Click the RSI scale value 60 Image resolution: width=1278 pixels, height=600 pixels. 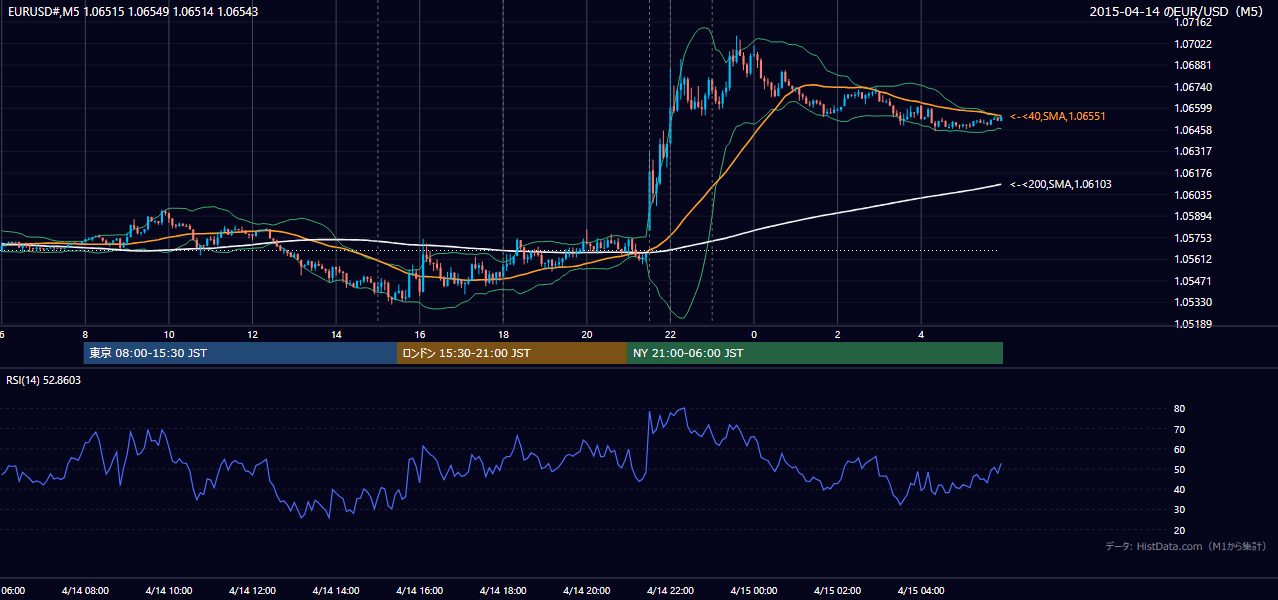click(x=1180, y=449)
